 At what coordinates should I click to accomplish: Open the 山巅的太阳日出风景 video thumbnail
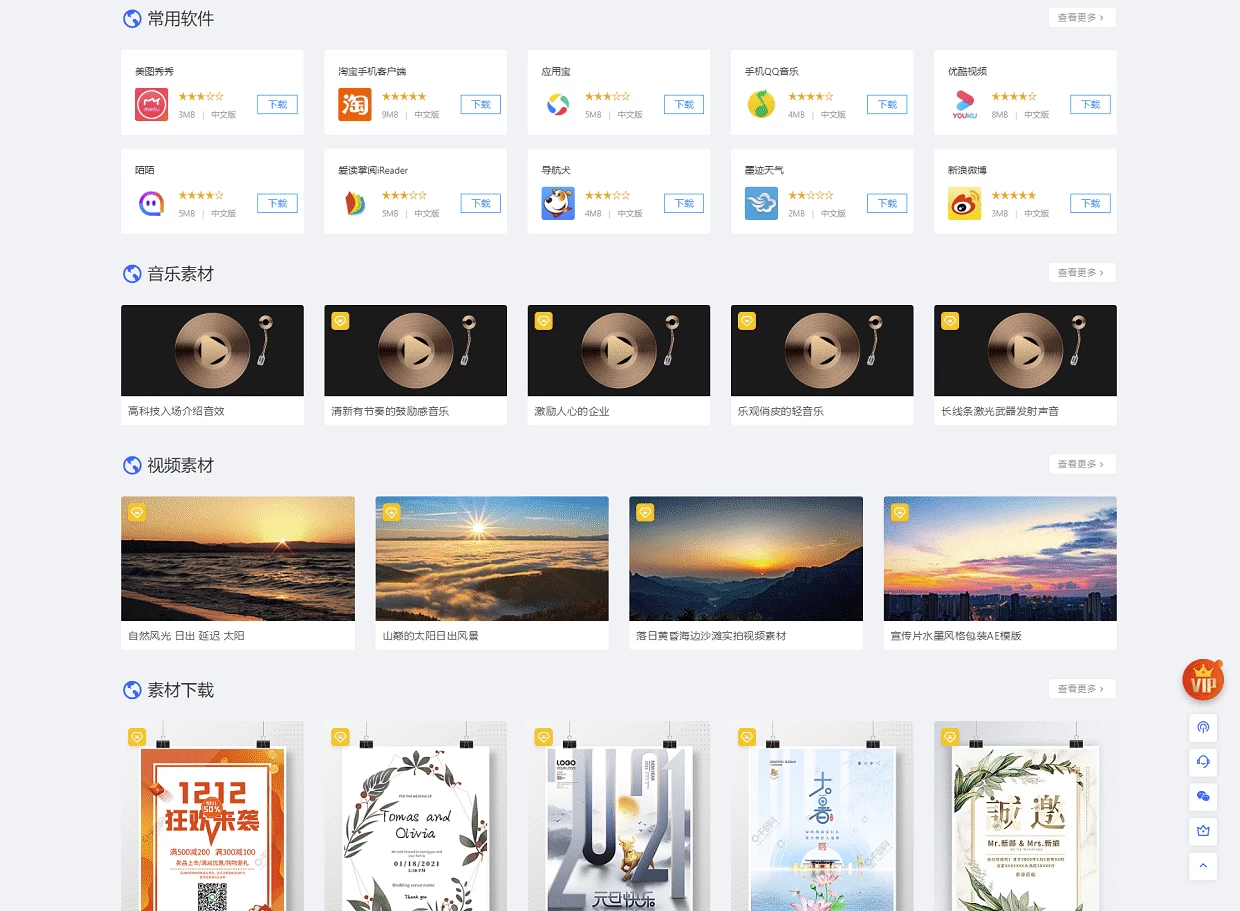coord(491,558)
